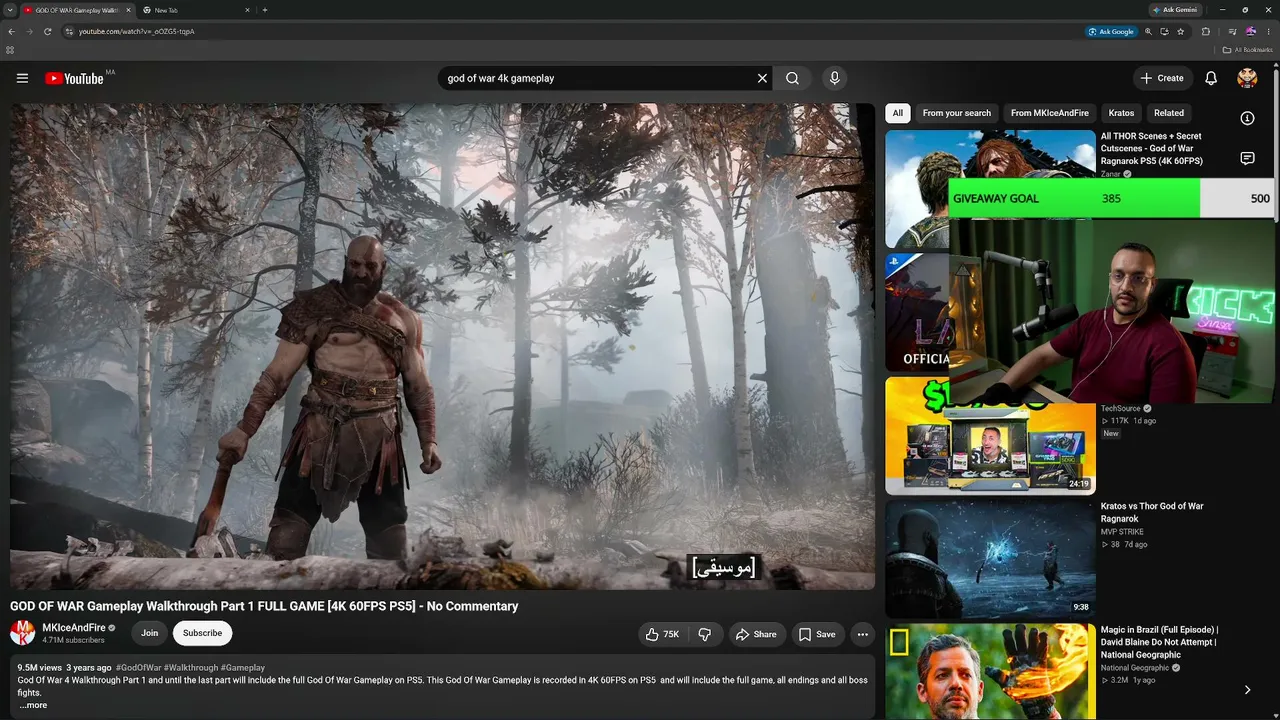The height and width of the screenshot is (720, 1280).
Task: Open the apps grid in bookmarks bar
Action: pyautogui.click(x=10, y=50)
